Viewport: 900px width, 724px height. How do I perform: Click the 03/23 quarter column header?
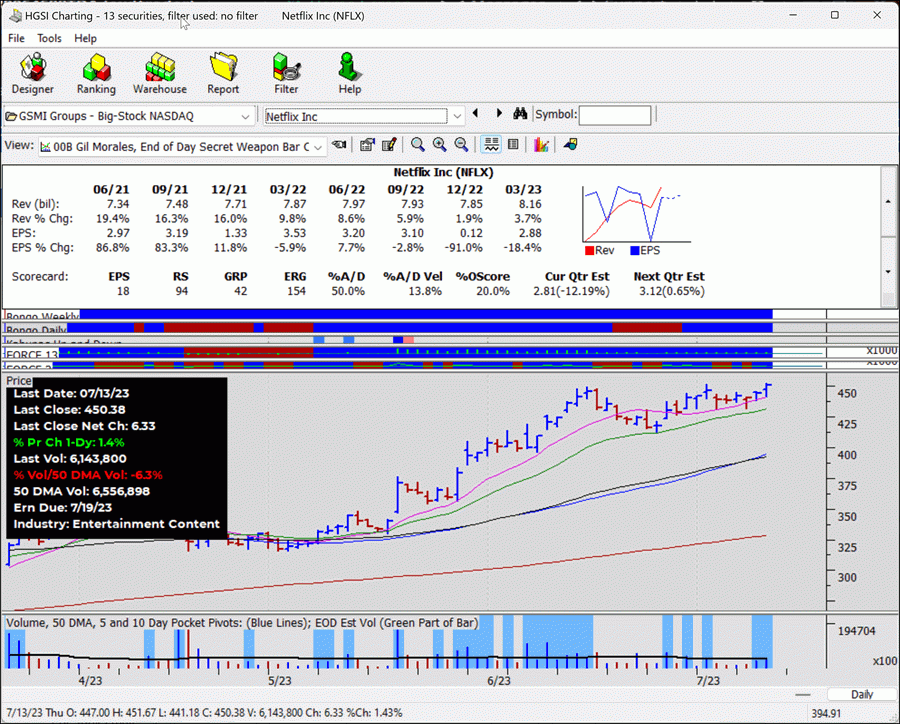click(523, 189)
